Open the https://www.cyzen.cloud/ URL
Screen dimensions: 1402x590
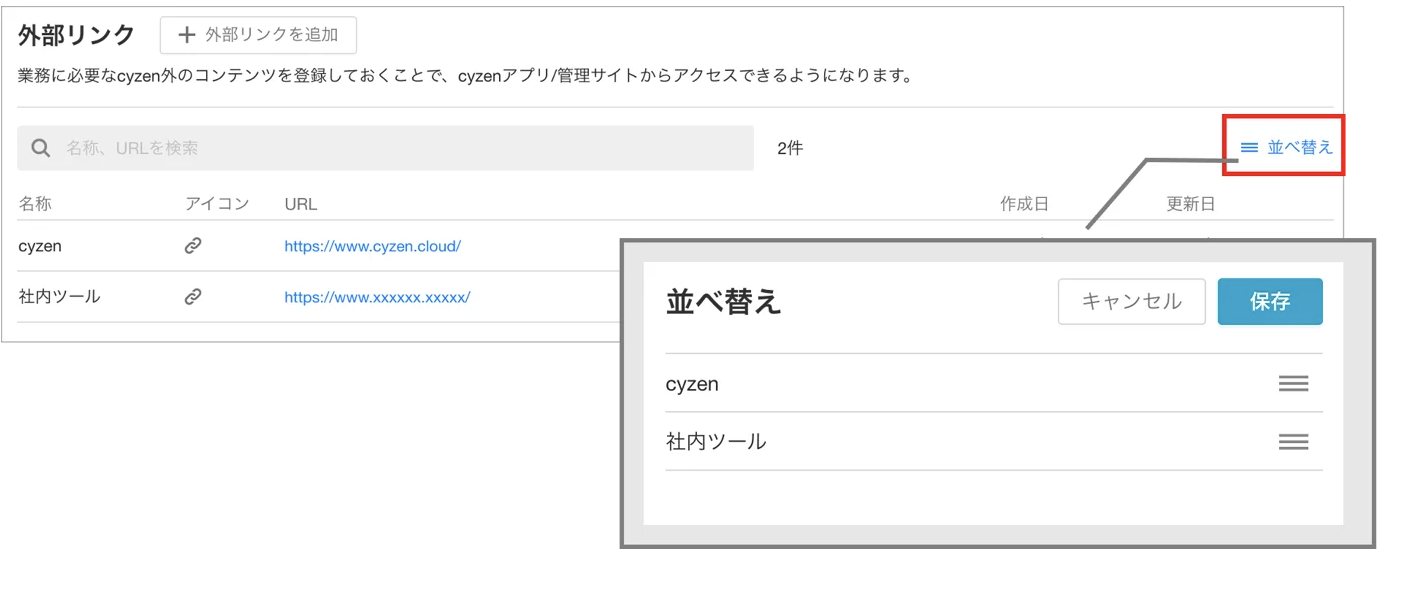372,246
